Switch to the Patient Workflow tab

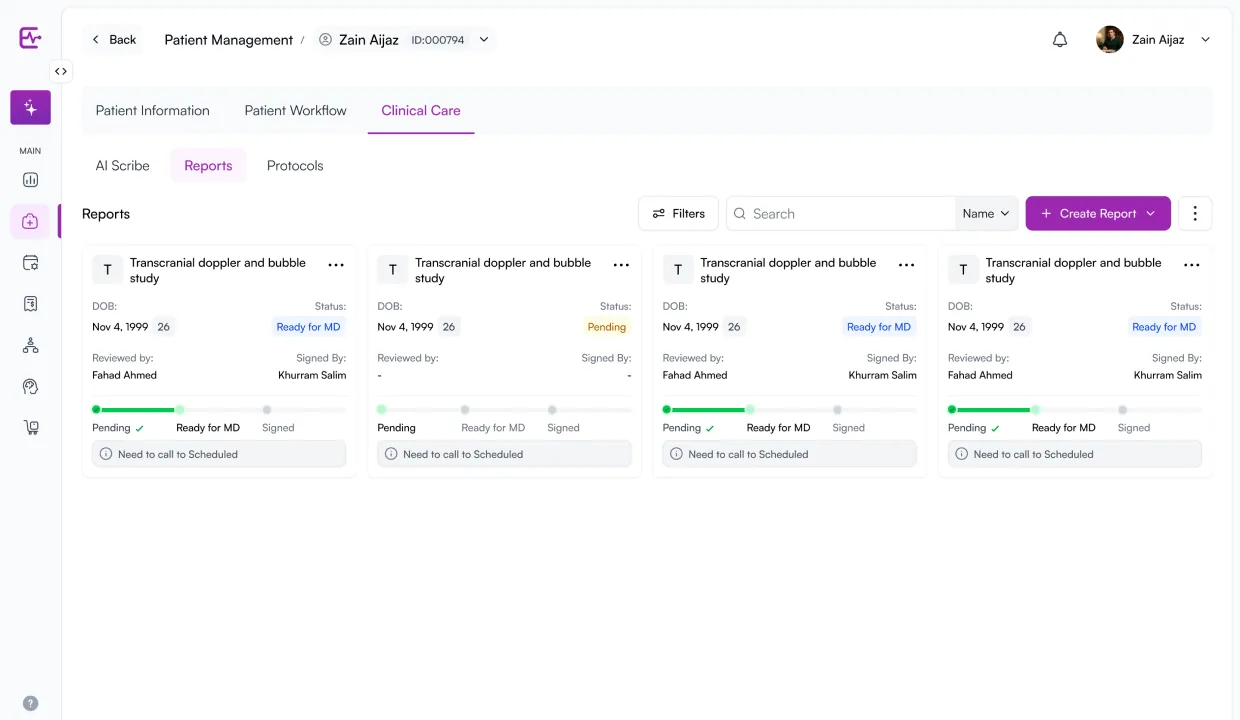pos(296,110)
